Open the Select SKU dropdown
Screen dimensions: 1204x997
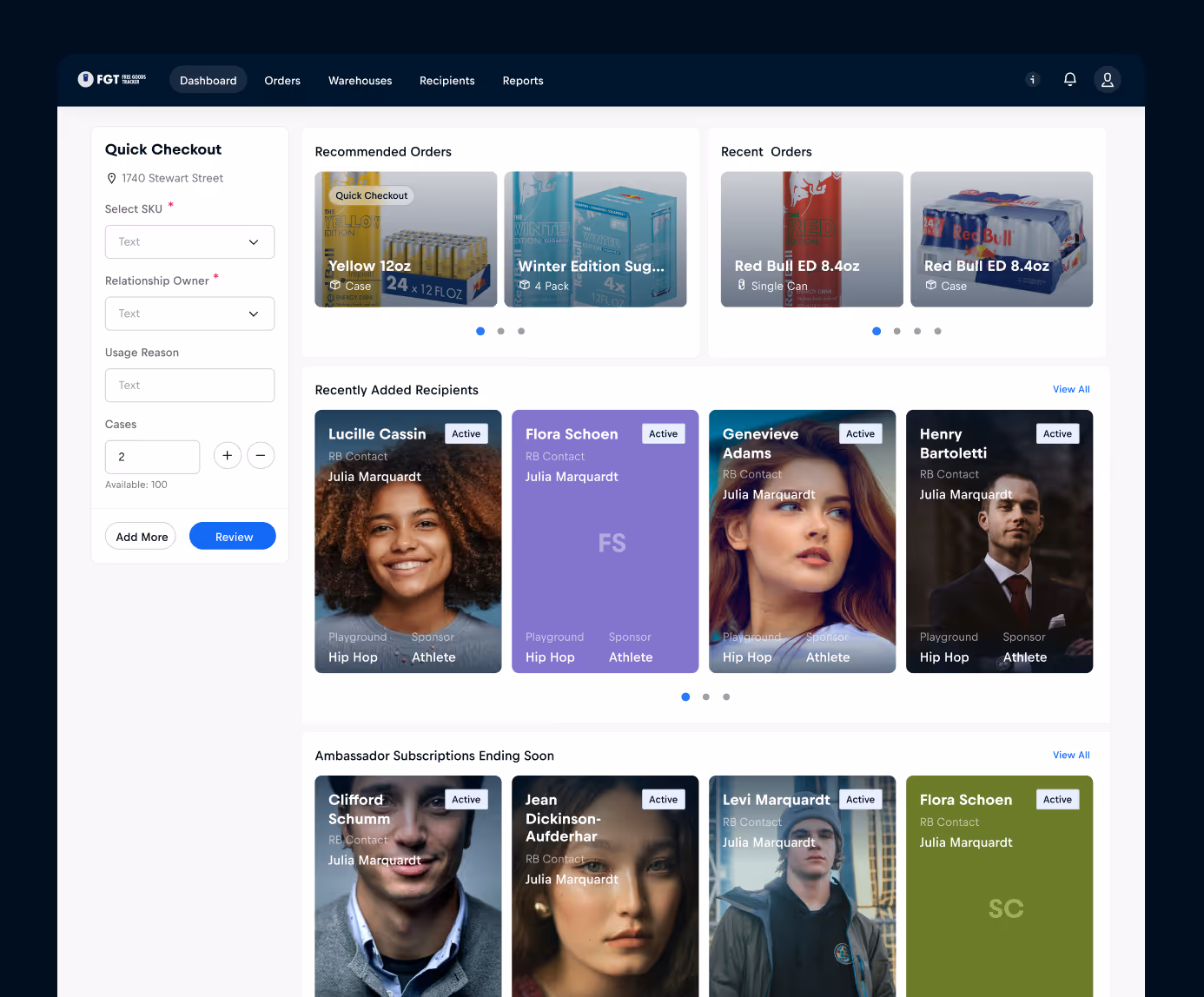pos(189,242)
